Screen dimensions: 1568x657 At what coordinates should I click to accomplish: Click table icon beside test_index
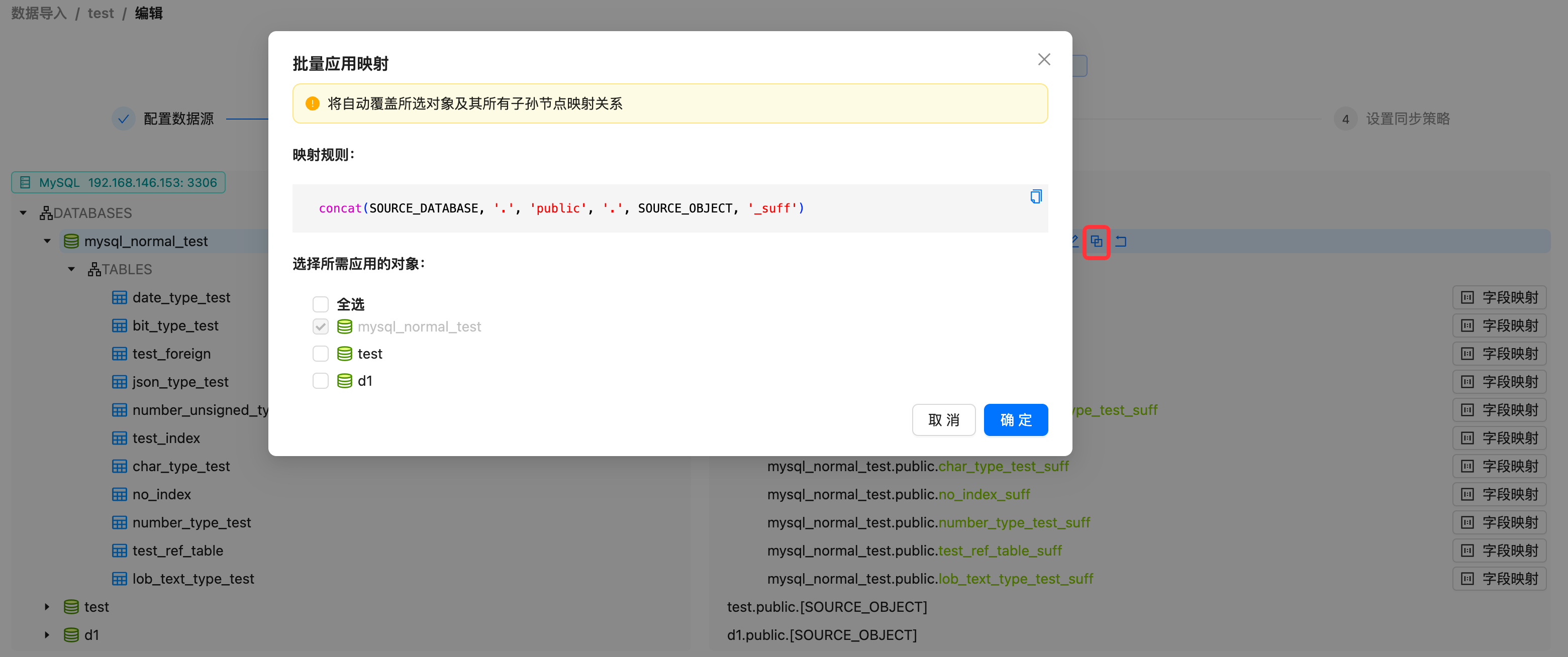coord(119,438)
